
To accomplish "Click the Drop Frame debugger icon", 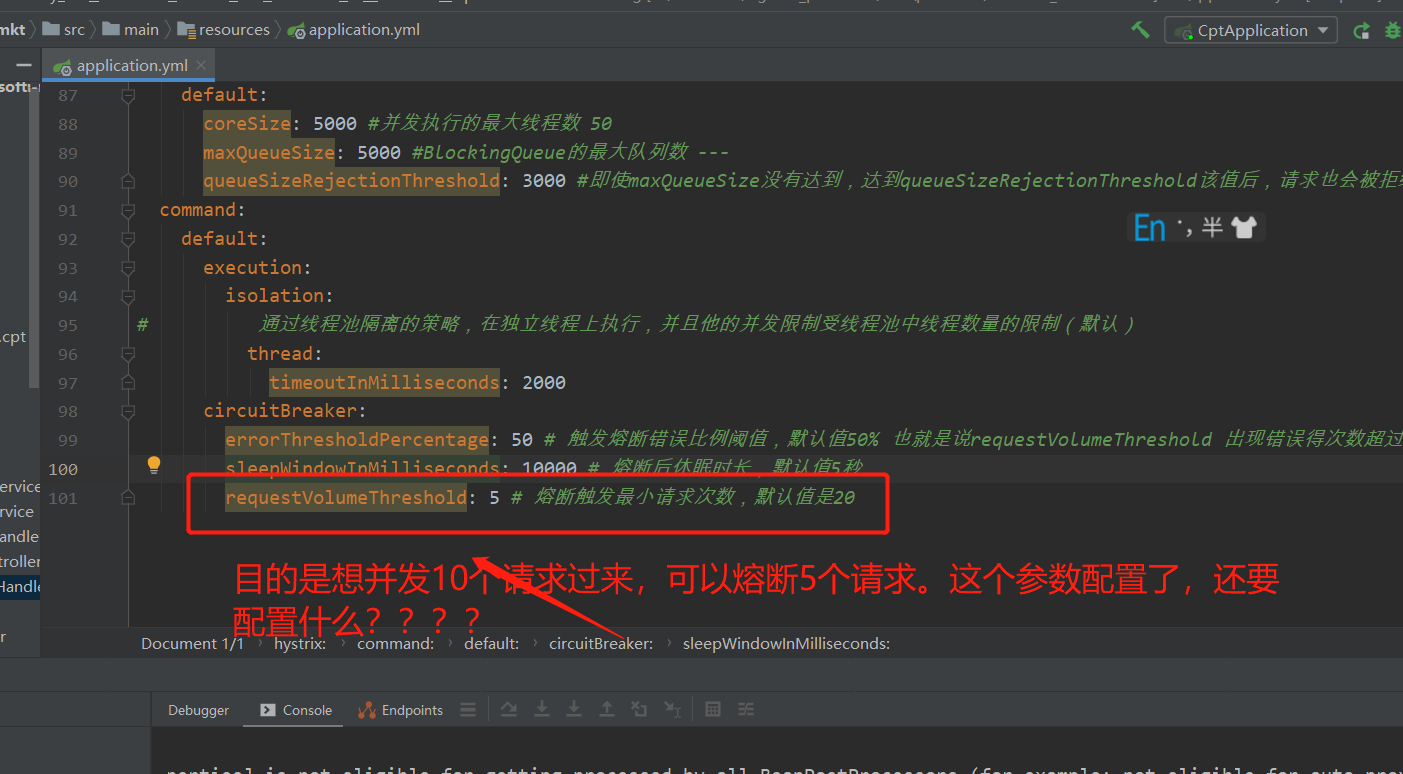I will coord(640,709).
